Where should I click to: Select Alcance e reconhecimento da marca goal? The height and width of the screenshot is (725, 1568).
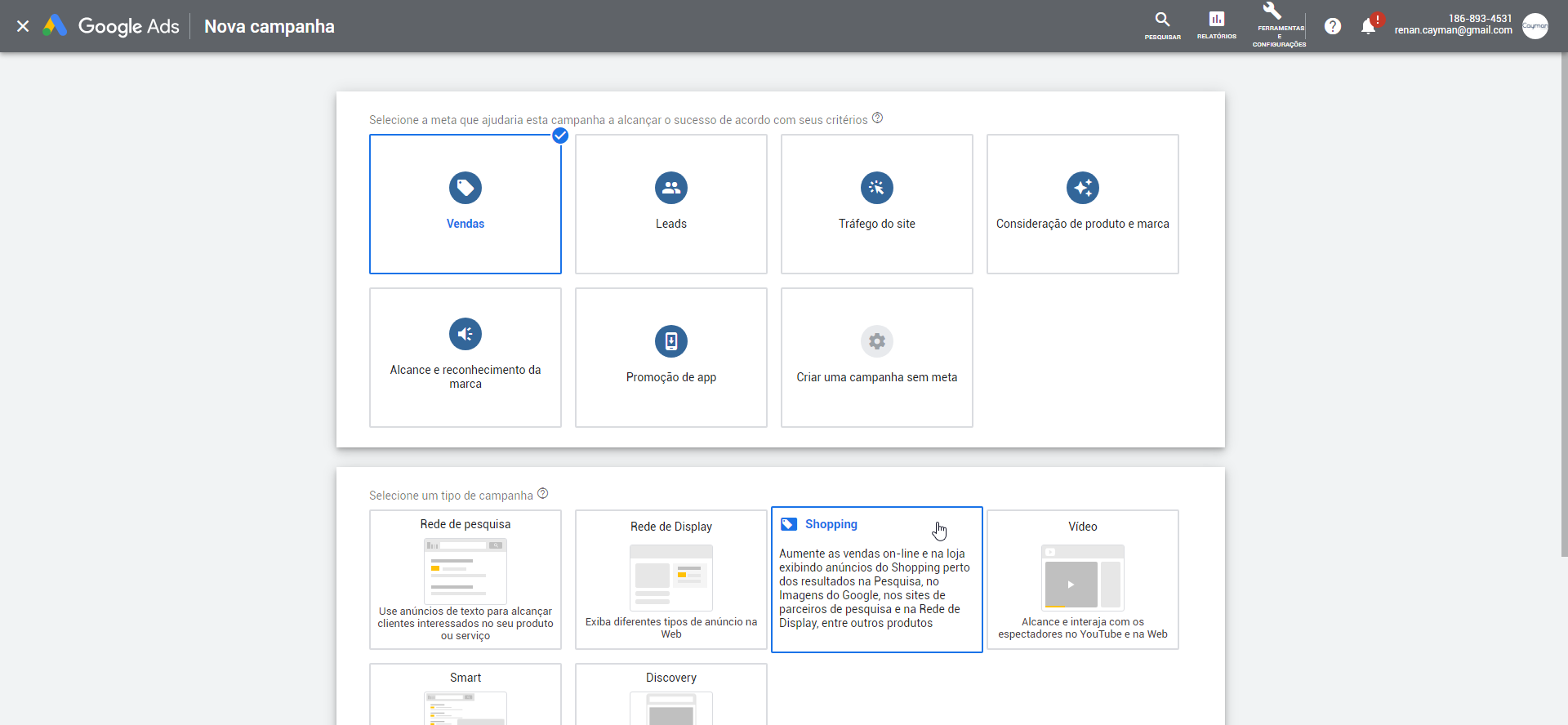pos(465,358)
